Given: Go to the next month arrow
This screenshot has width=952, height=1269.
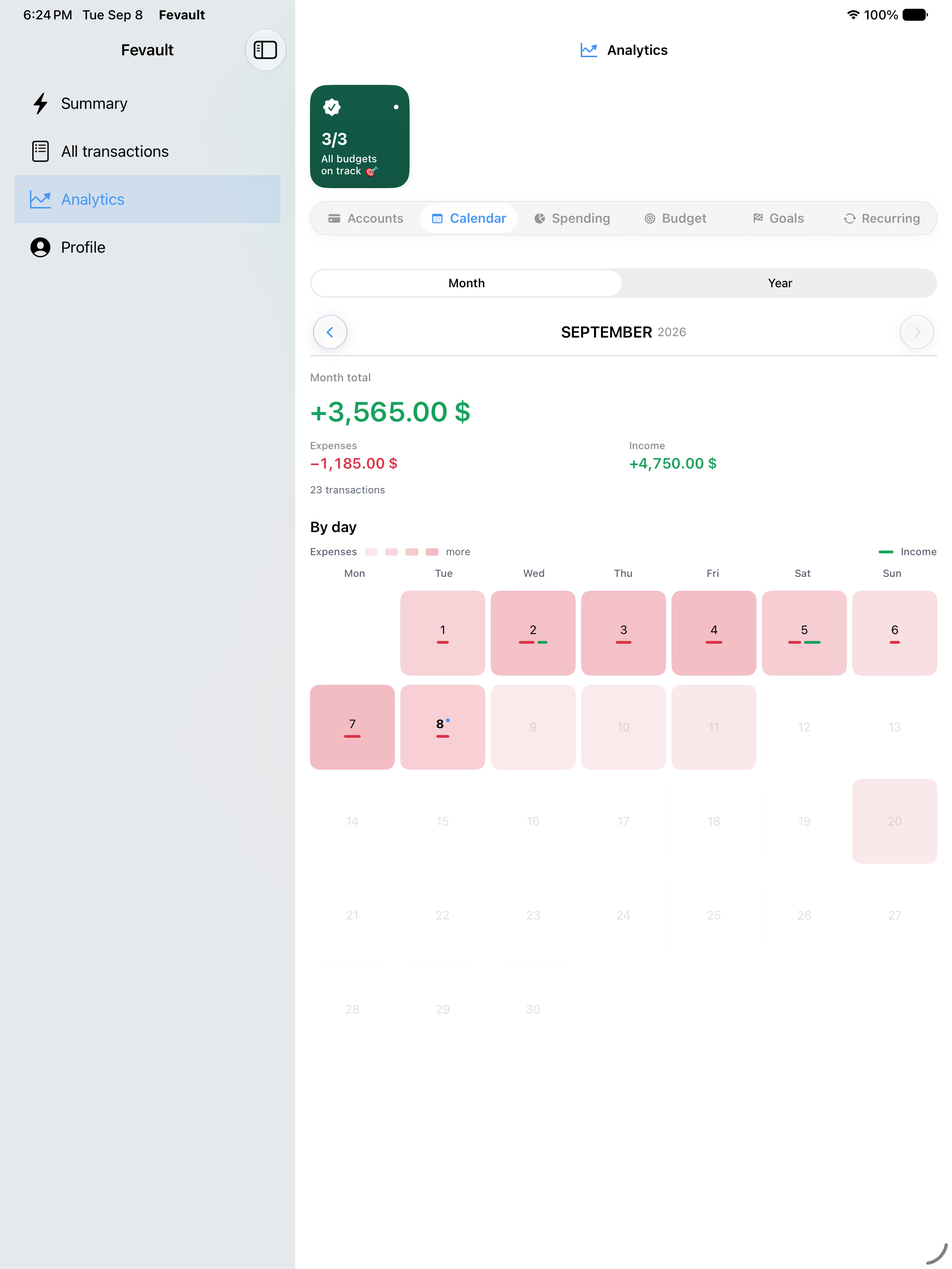Looking at the screenshot, I should coord(917,332).
